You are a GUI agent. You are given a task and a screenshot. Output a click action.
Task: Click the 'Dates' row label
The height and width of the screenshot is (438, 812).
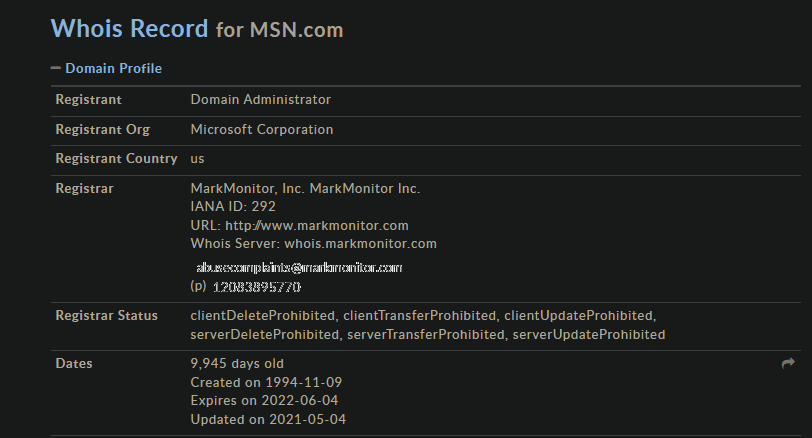(x=74, y=363)
